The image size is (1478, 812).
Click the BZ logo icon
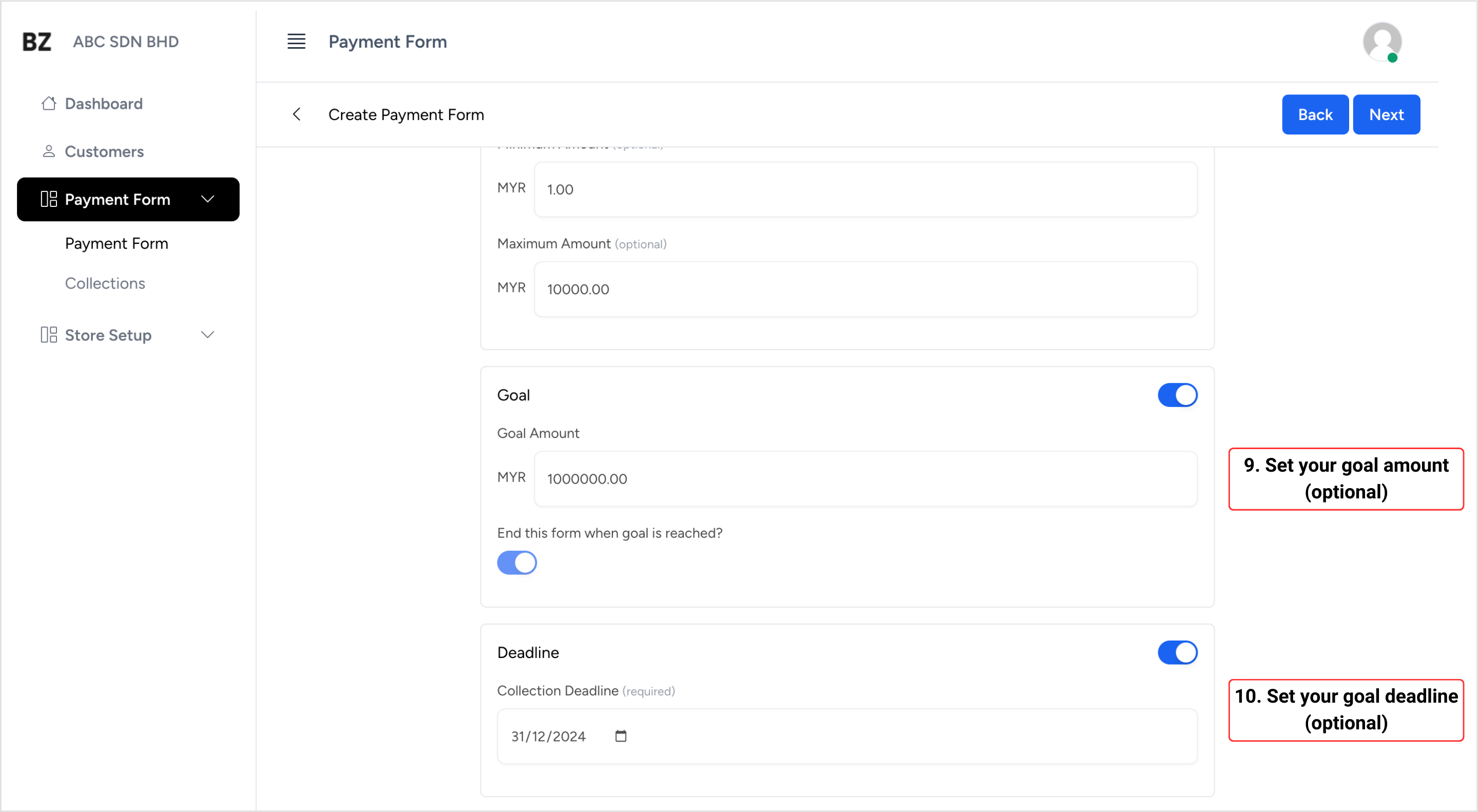(37, 41)
